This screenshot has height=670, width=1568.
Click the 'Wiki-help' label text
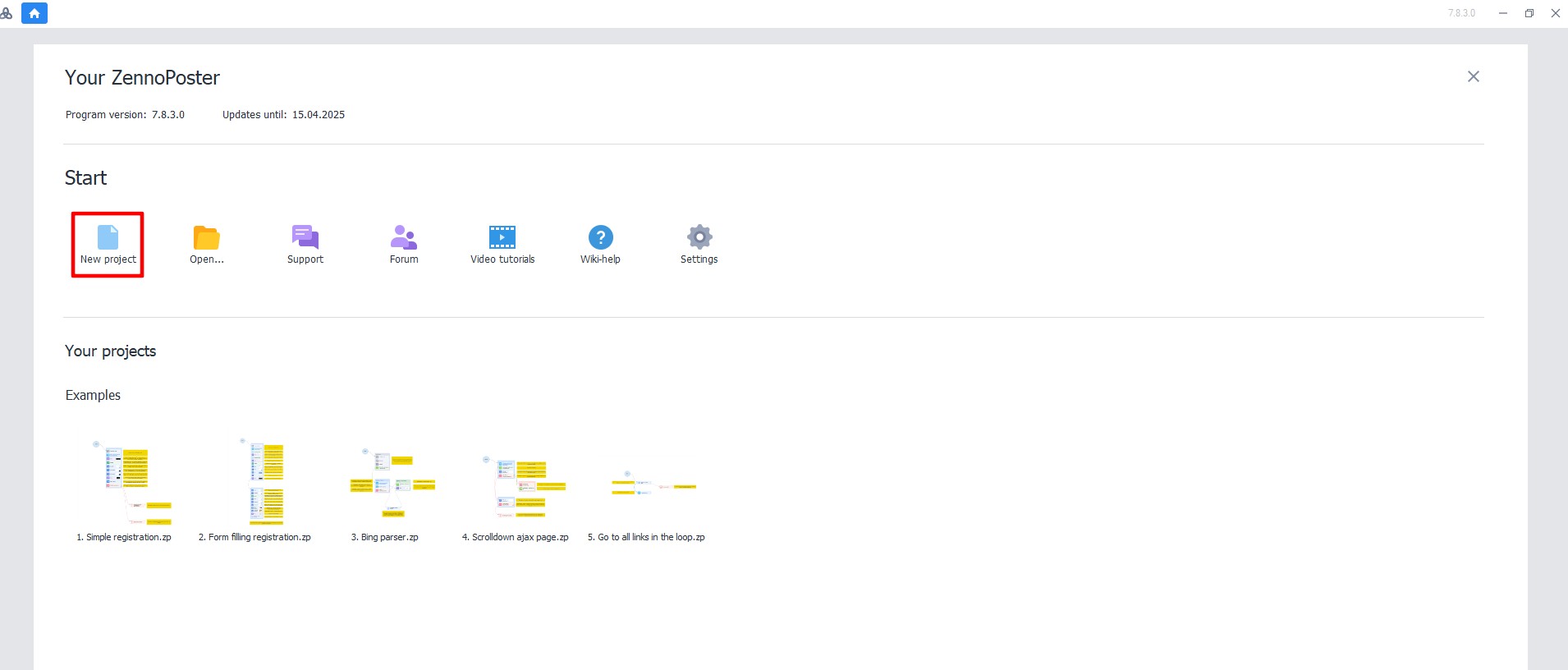click(600, 259)
